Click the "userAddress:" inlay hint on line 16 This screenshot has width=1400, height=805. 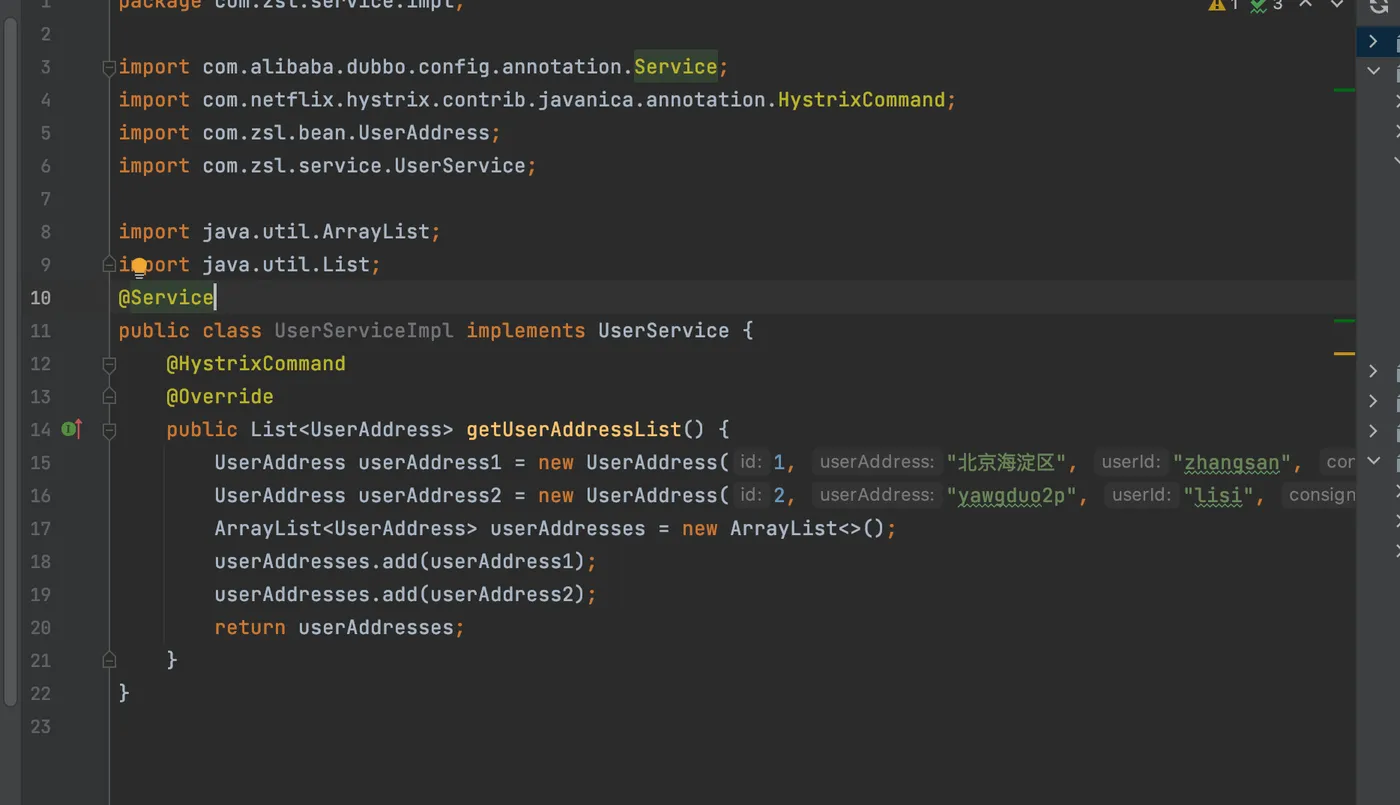click(x=876, y=495)
